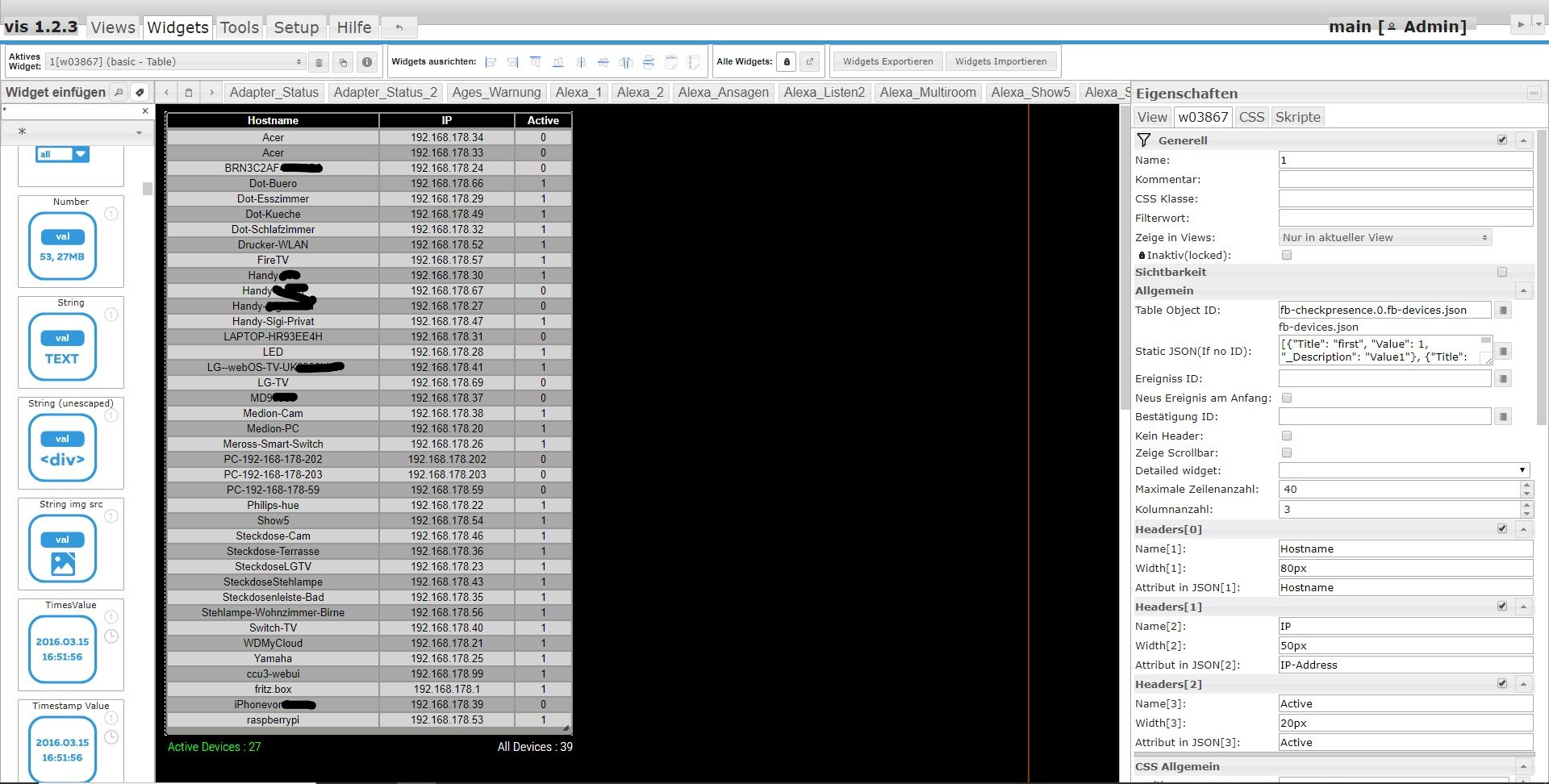The width and height of the screenshot is (1549, 784).
Task: Enable Neus Ereignis am Anfang checkbox
Action: [x=1287, y=398]
